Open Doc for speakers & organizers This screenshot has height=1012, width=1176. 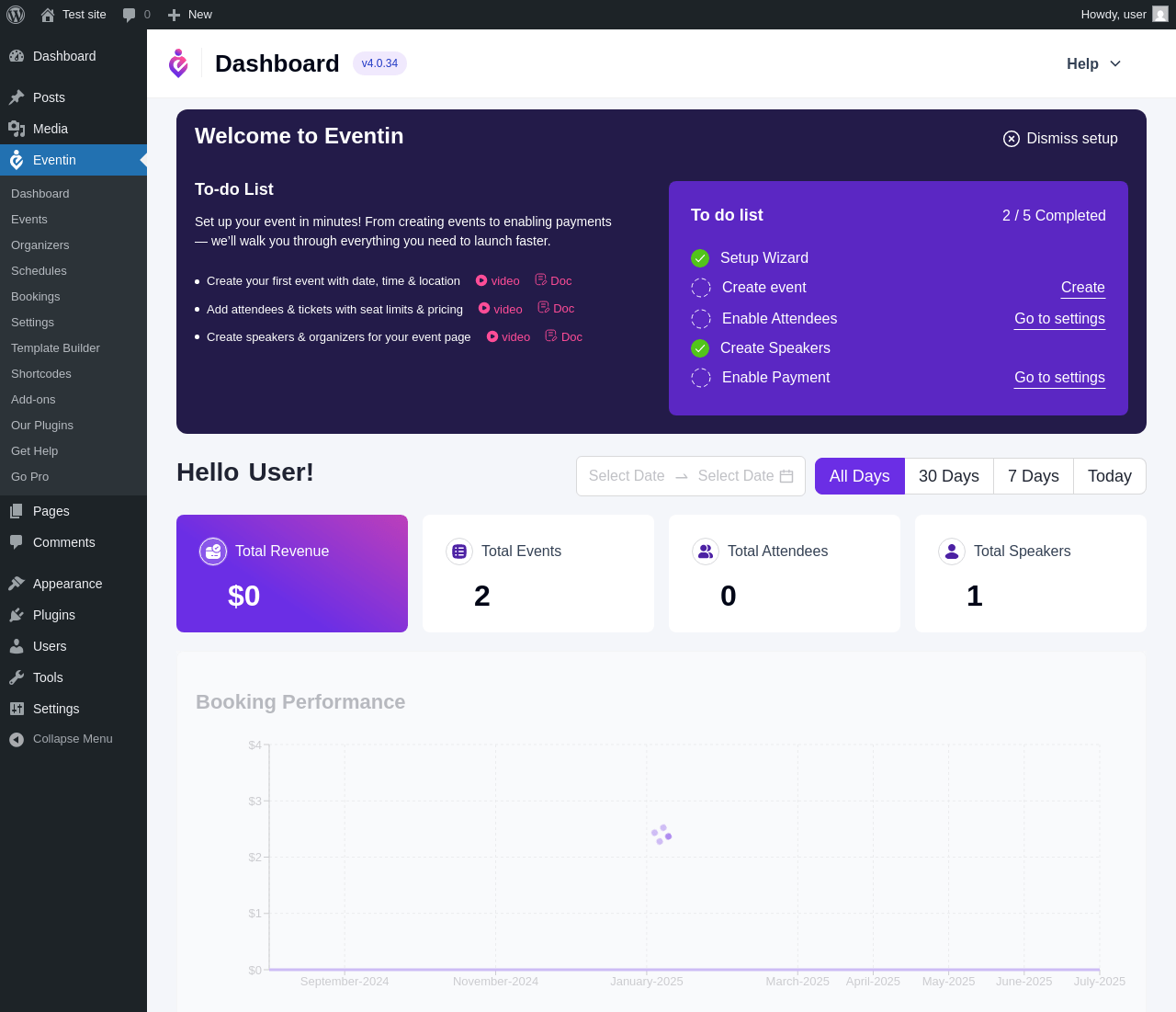(x=564, y=337)
